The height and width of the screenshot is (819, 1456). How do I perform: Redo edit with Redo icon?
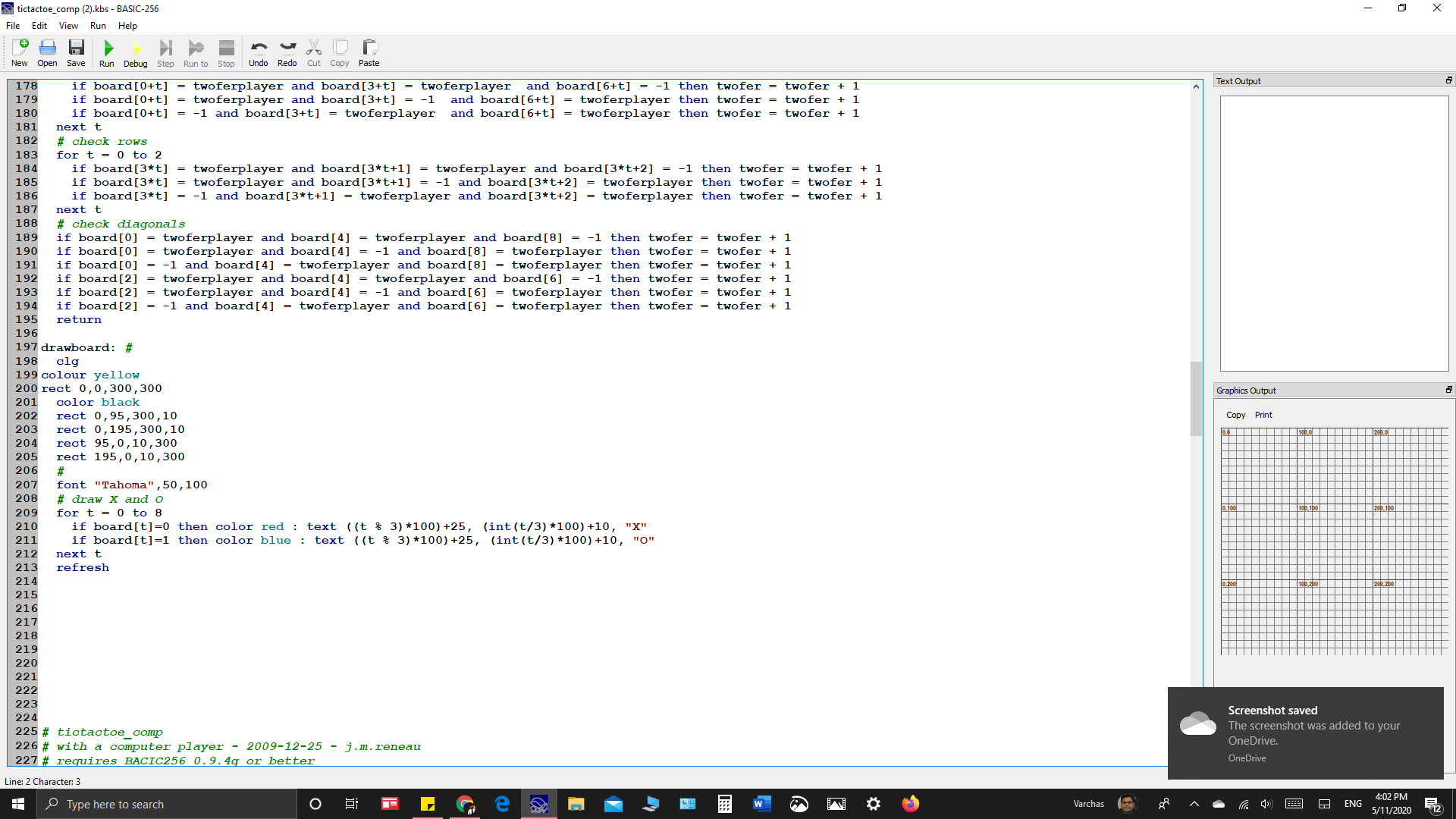[x=287, y=53]
